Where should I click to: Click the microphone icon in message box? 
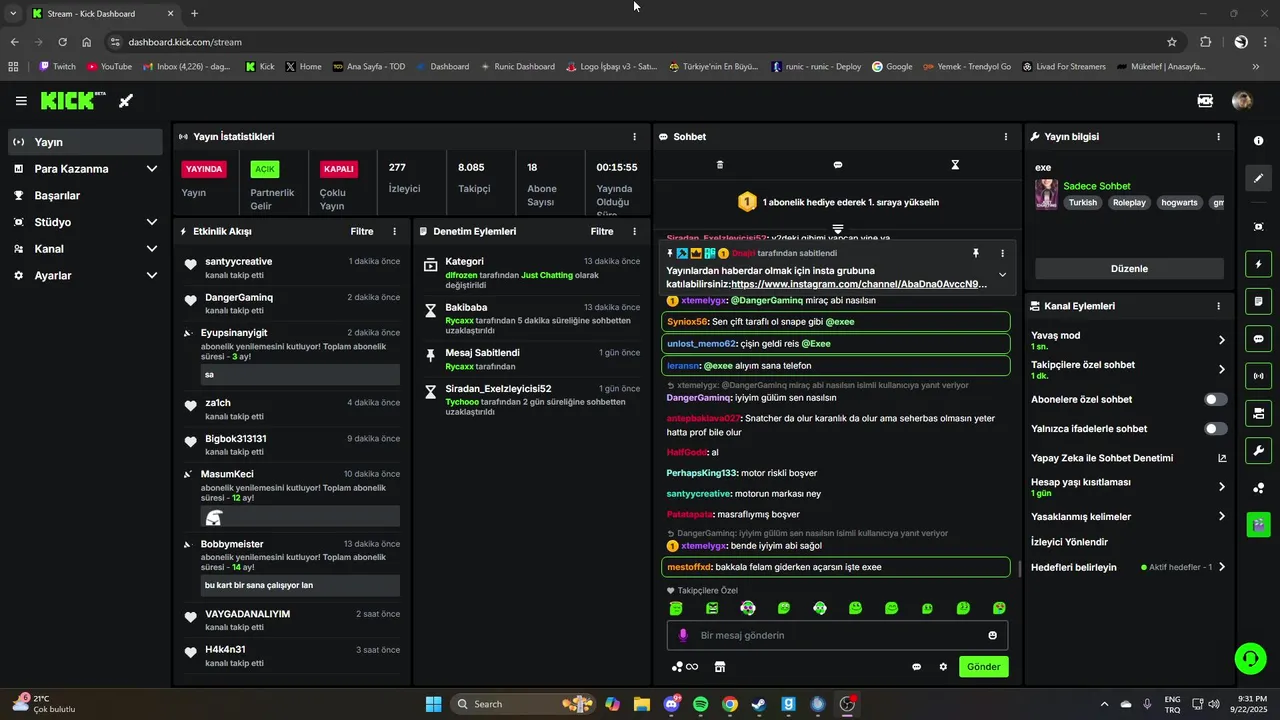[684, 635]
